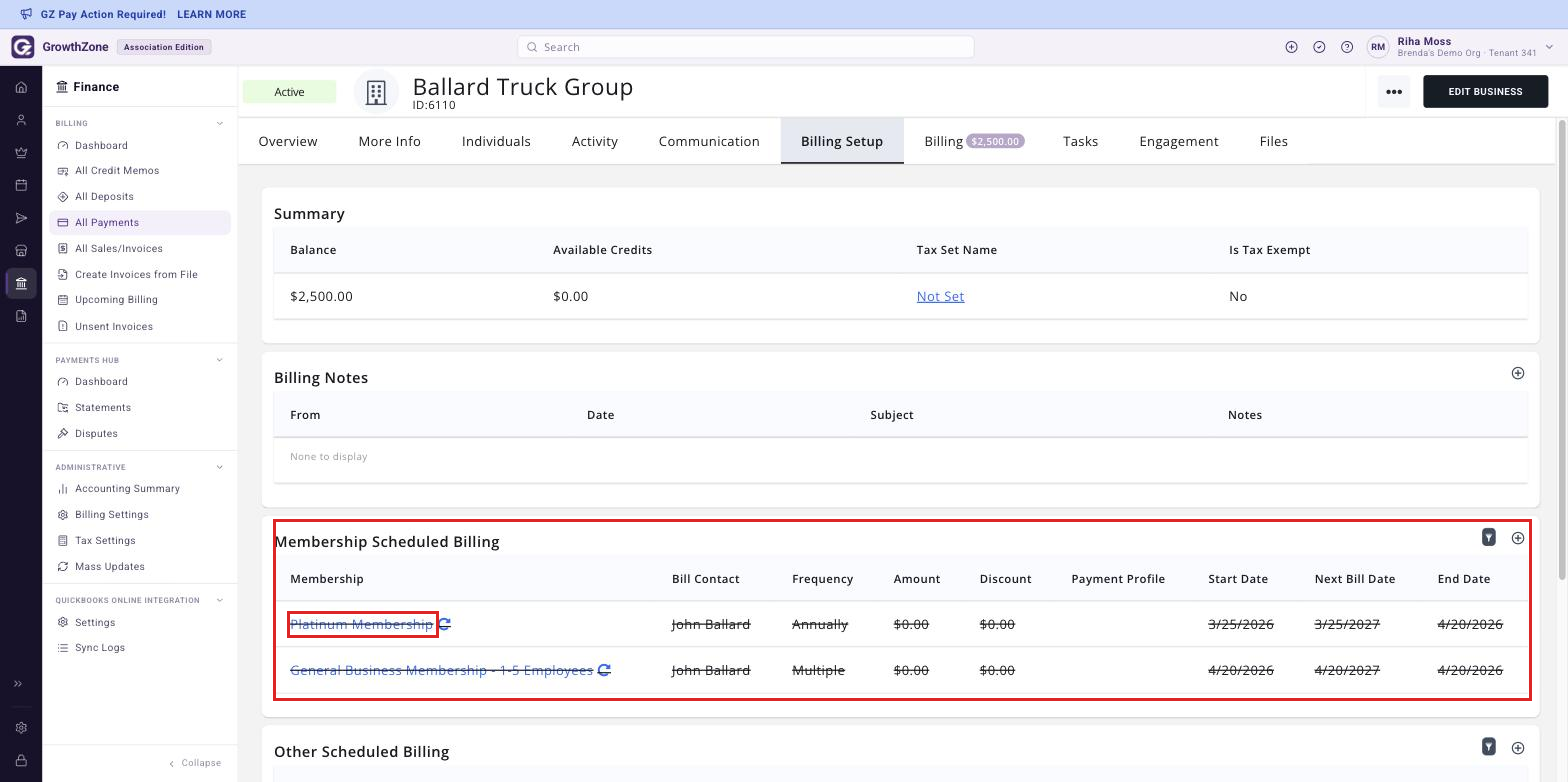Expand the left rail with double-chevron icon

pyautogui.click(x=18, y=684)
